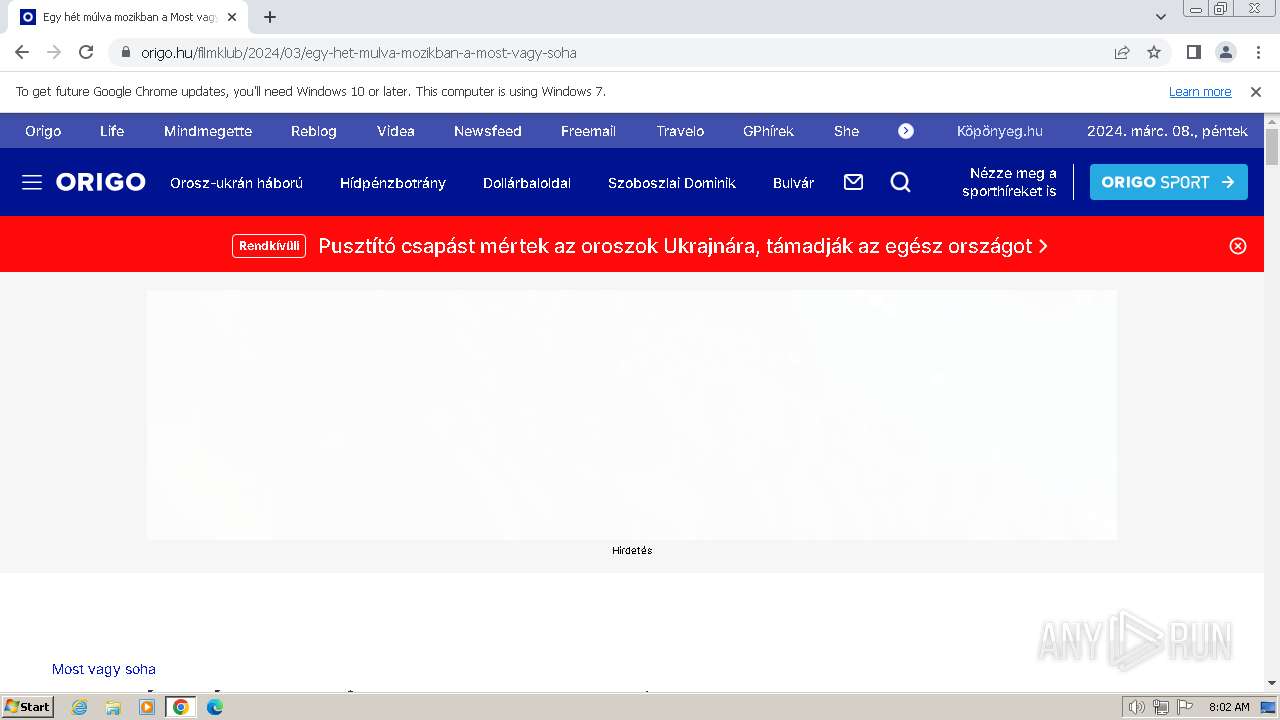Click the white advertisement area

[632, 415]
